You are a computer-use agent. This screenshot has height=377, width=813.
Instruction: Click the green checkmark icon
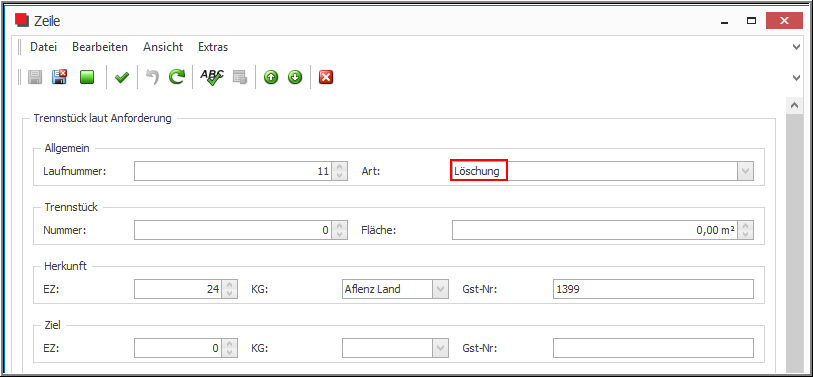[122, 78]
